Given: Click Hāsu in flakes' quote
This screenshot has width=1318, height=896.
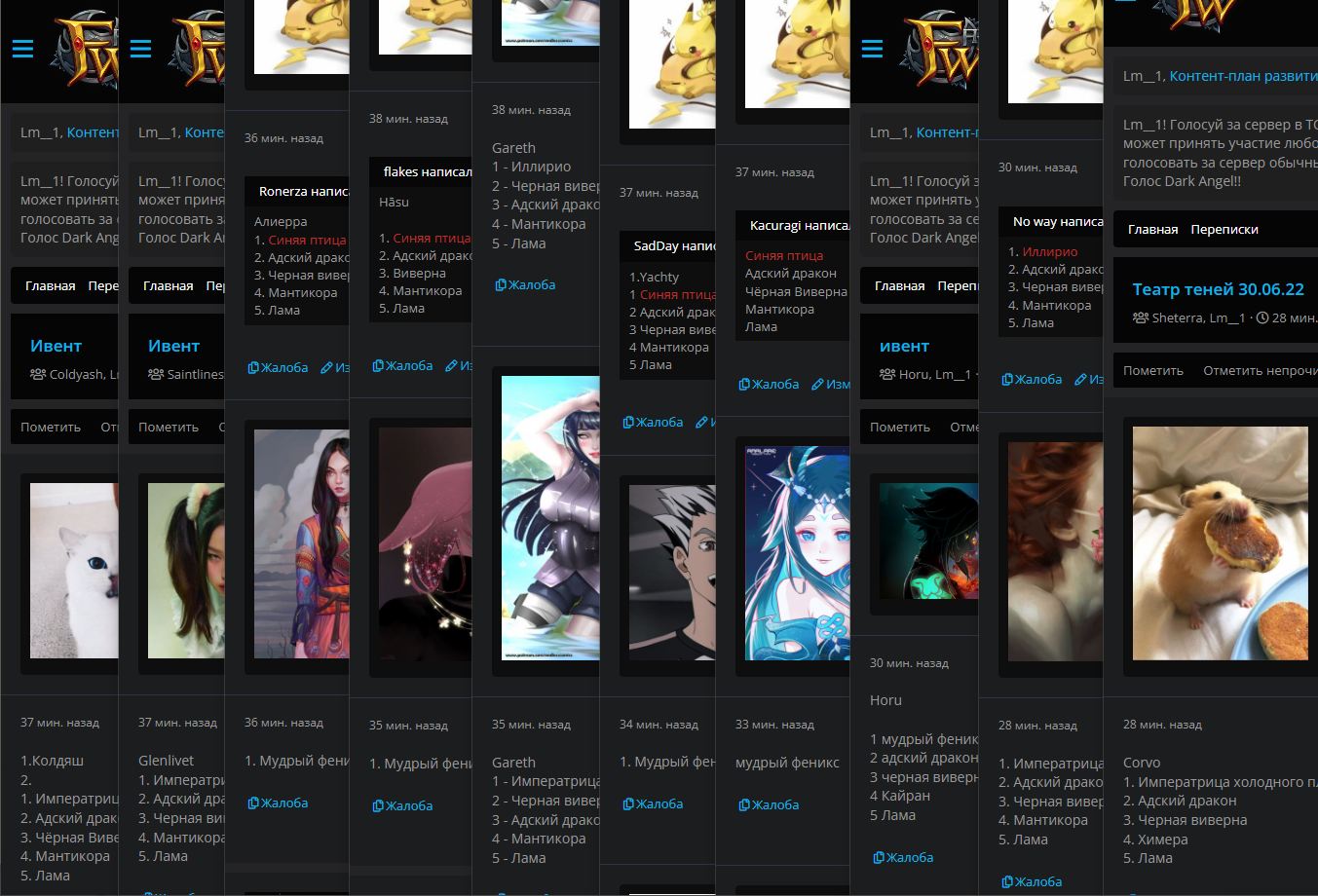Looking at the screenshot, I should point(394,202).
